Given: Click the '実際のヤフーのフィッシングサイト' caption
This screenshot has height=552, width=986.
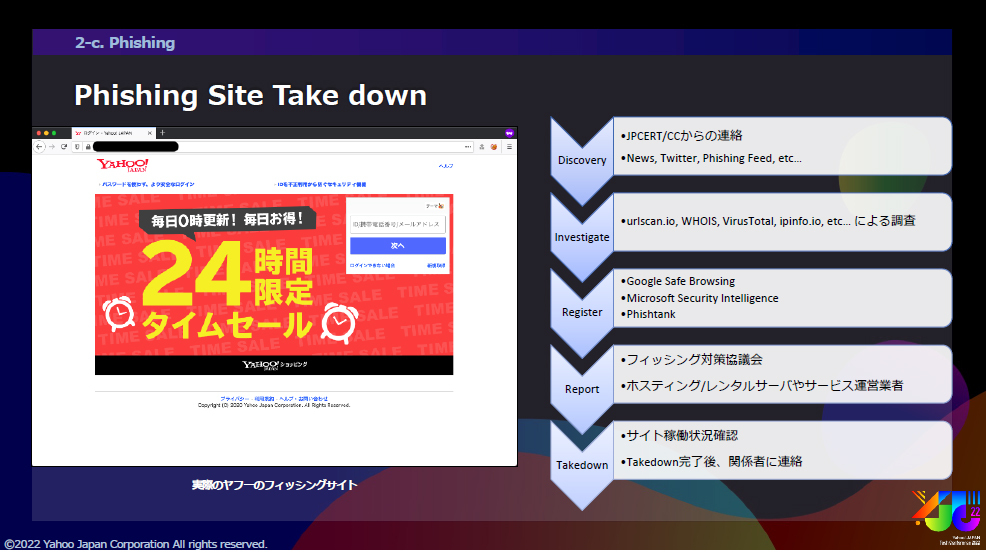Looking at the screenshot, I should coord(274,485).
